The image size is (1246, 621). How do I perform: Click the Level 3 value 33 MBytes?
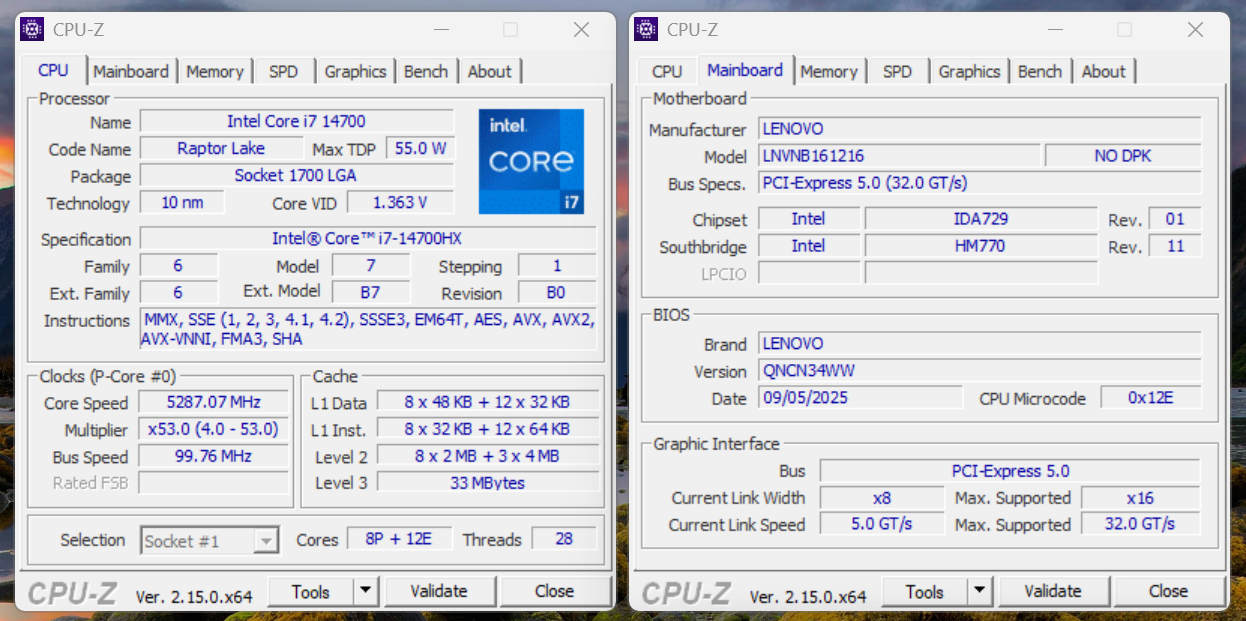[488, 483]
